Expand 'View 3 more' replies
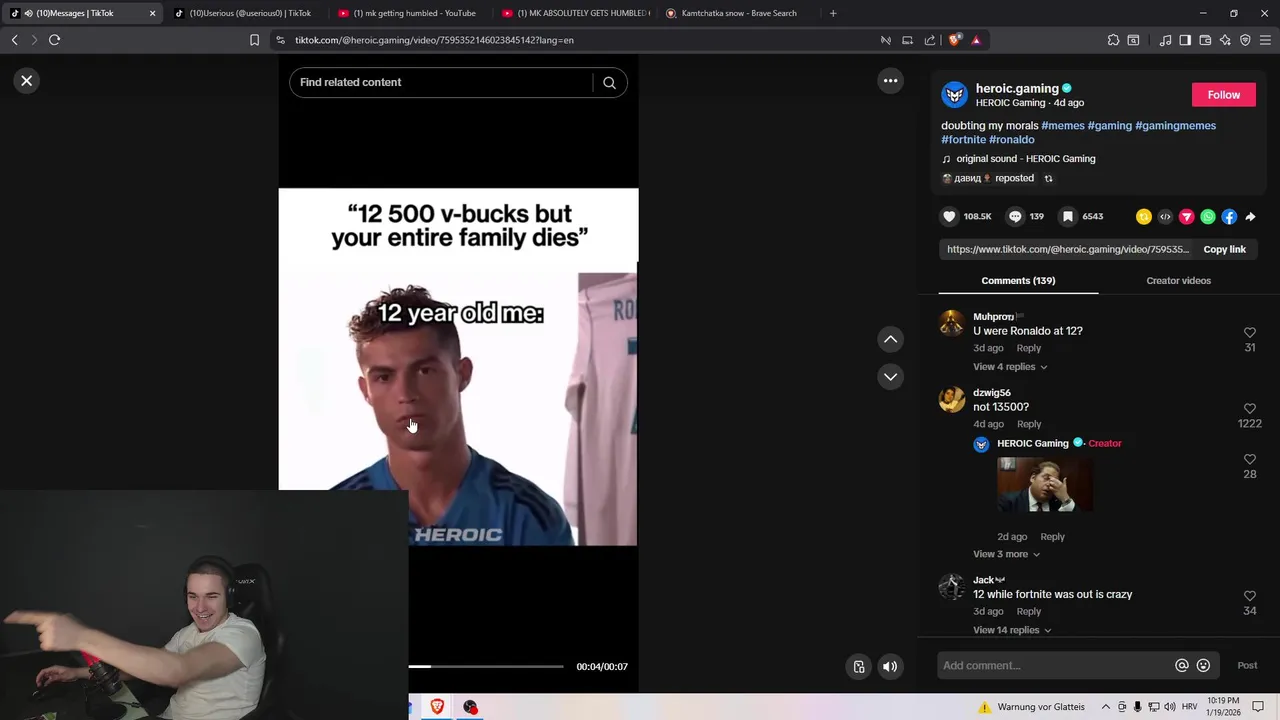1280x720 pixels. 1006,555
